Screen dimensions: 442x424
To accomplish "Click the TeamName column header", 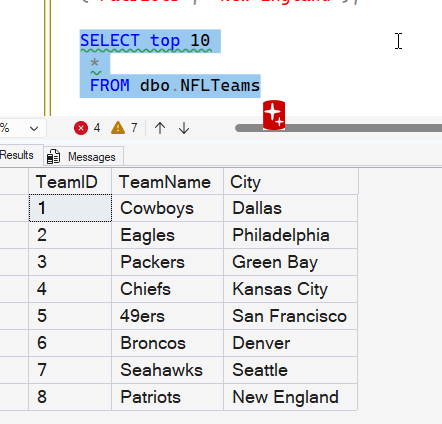I will (167, 182).
